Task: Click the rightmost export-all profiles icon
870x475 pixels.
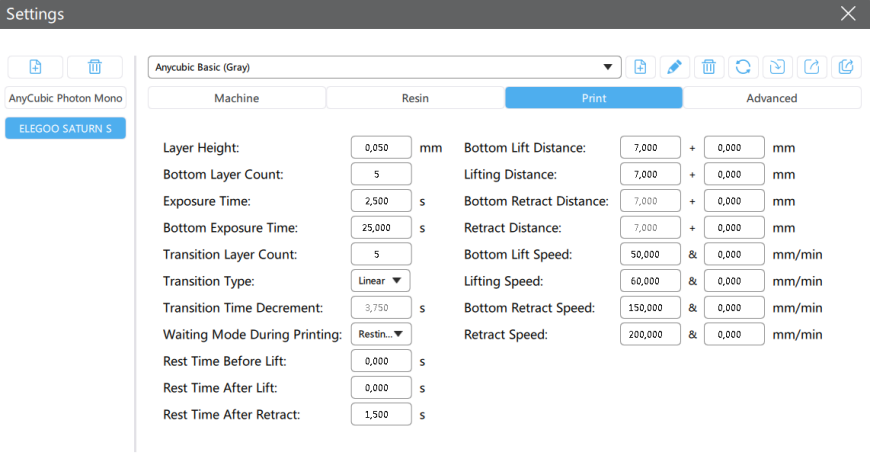Action: tap(846, 67)
